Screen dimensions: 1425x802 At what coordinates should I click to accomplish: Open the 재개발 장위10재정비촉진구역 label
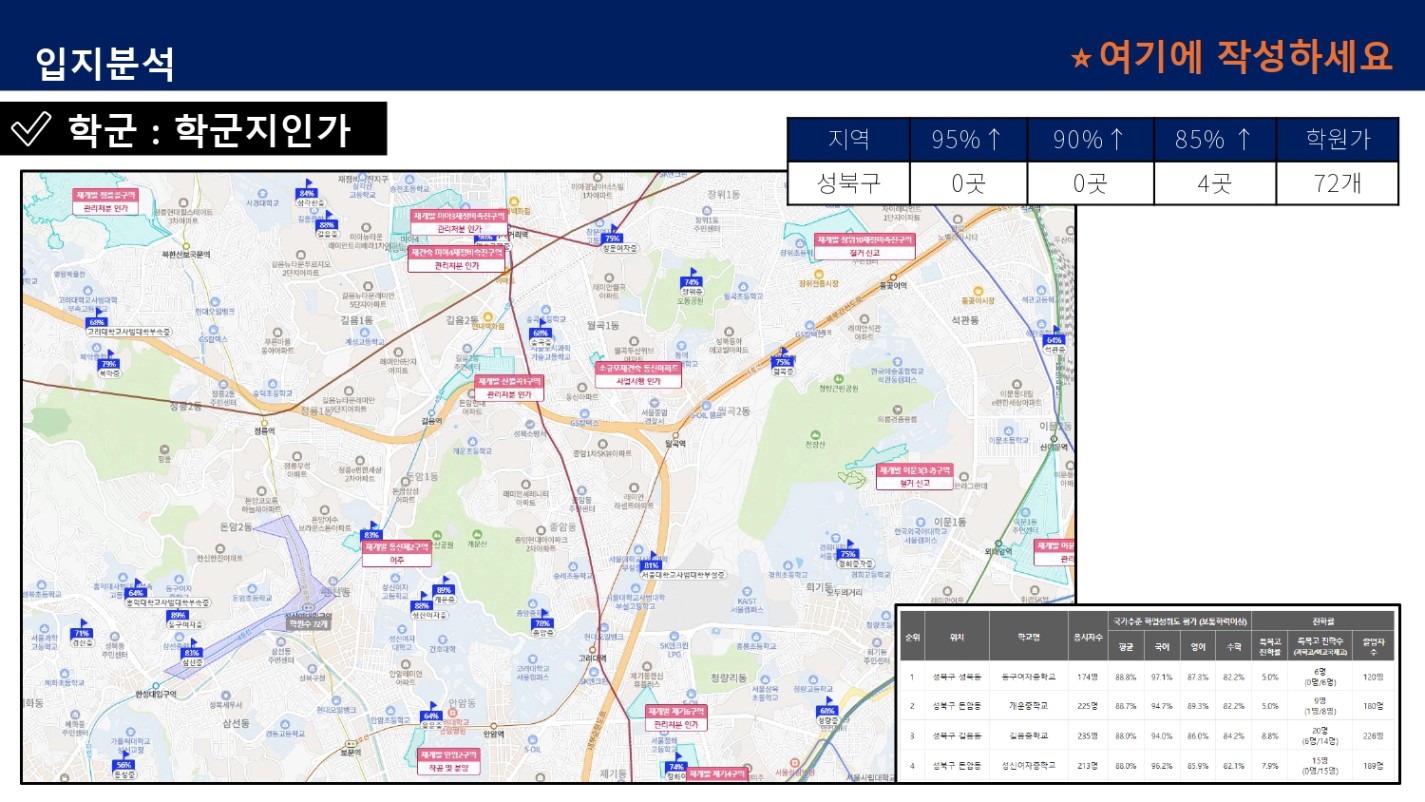tap(865, 247)
